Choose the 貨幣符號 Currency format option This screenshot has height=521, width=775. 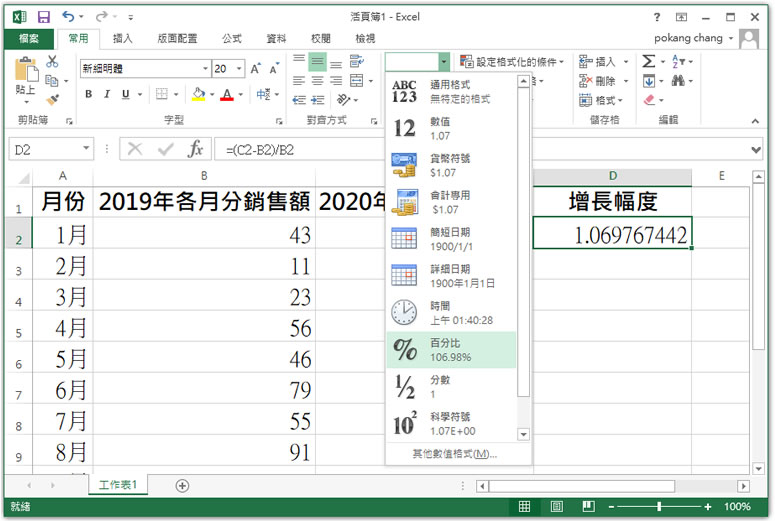coord(451,165)
